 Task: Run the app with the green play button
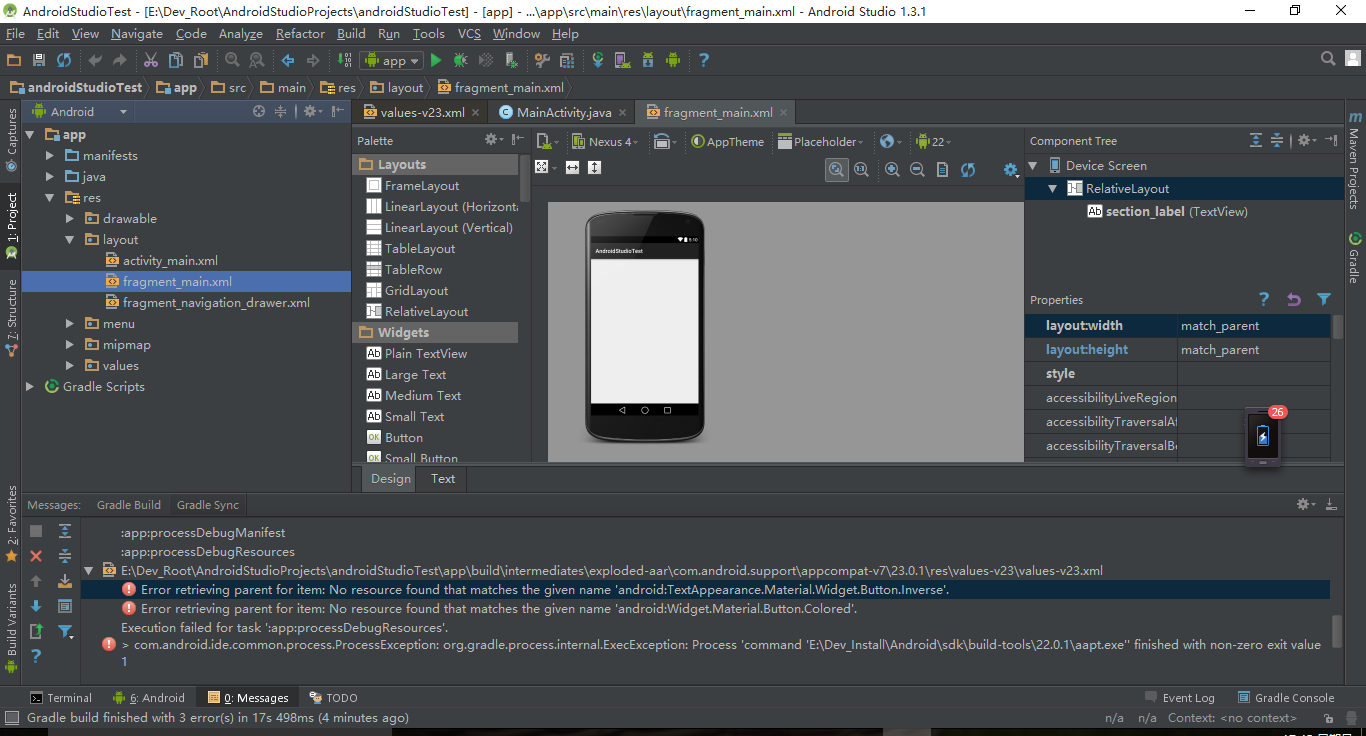(x=436, y=61)
